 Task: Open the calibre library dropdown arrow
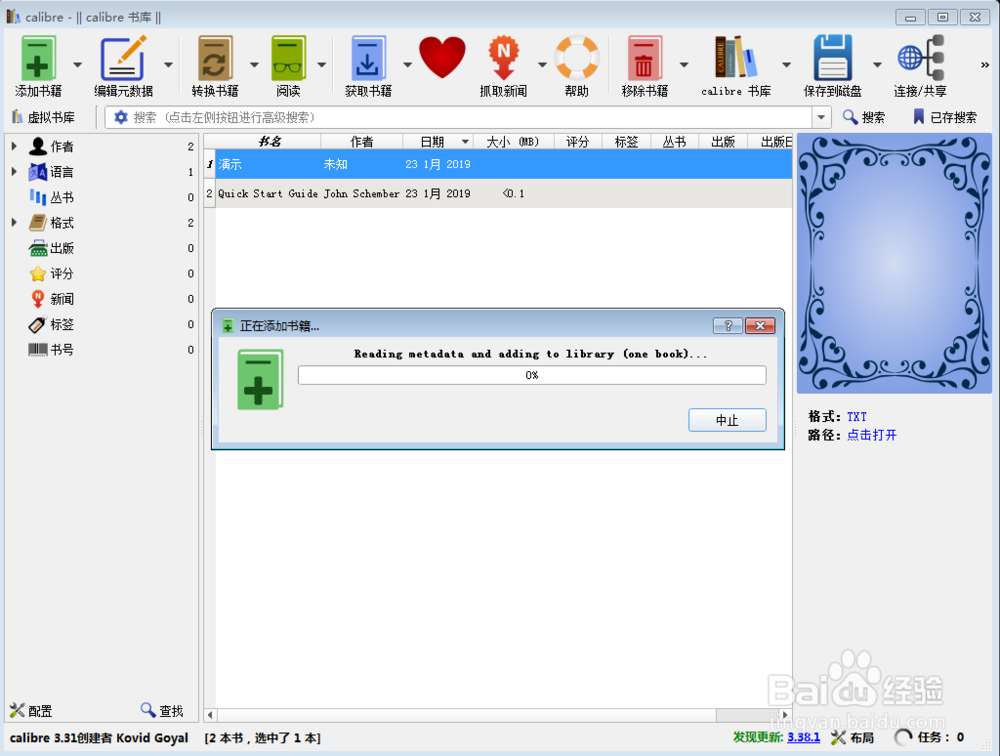[x=786, y=64]
